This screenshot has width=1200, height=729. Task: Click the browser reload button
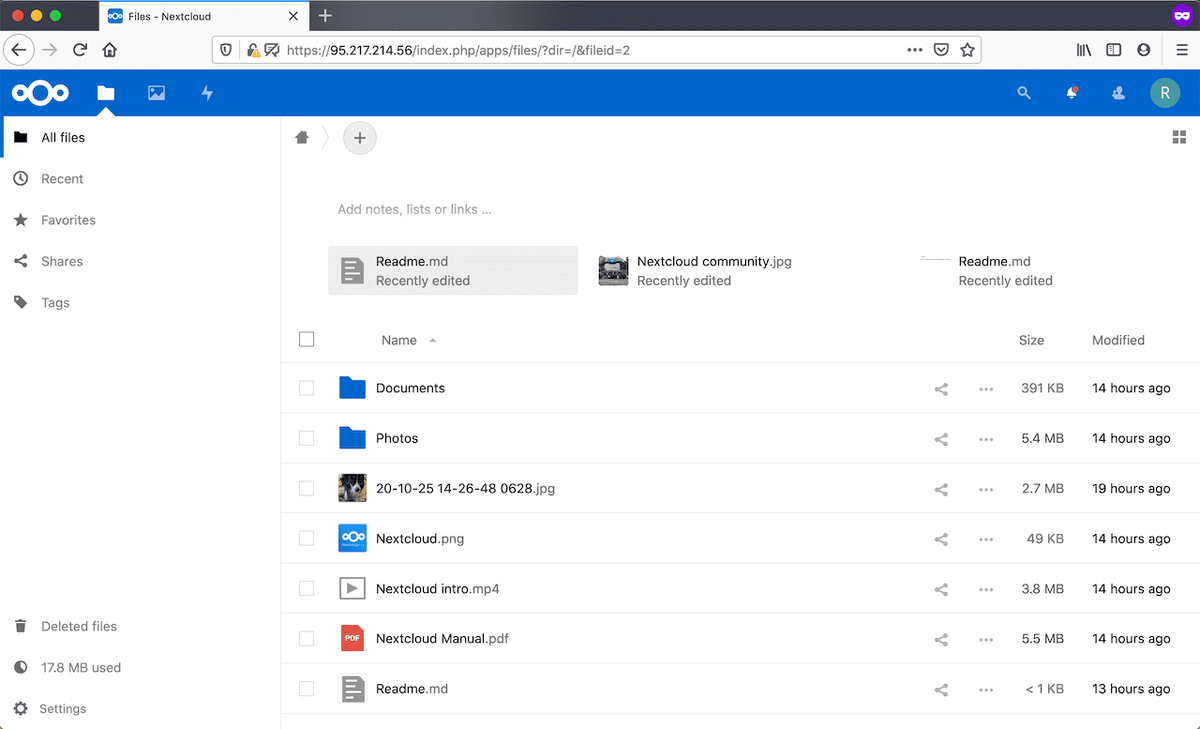(x=80, y=49)
